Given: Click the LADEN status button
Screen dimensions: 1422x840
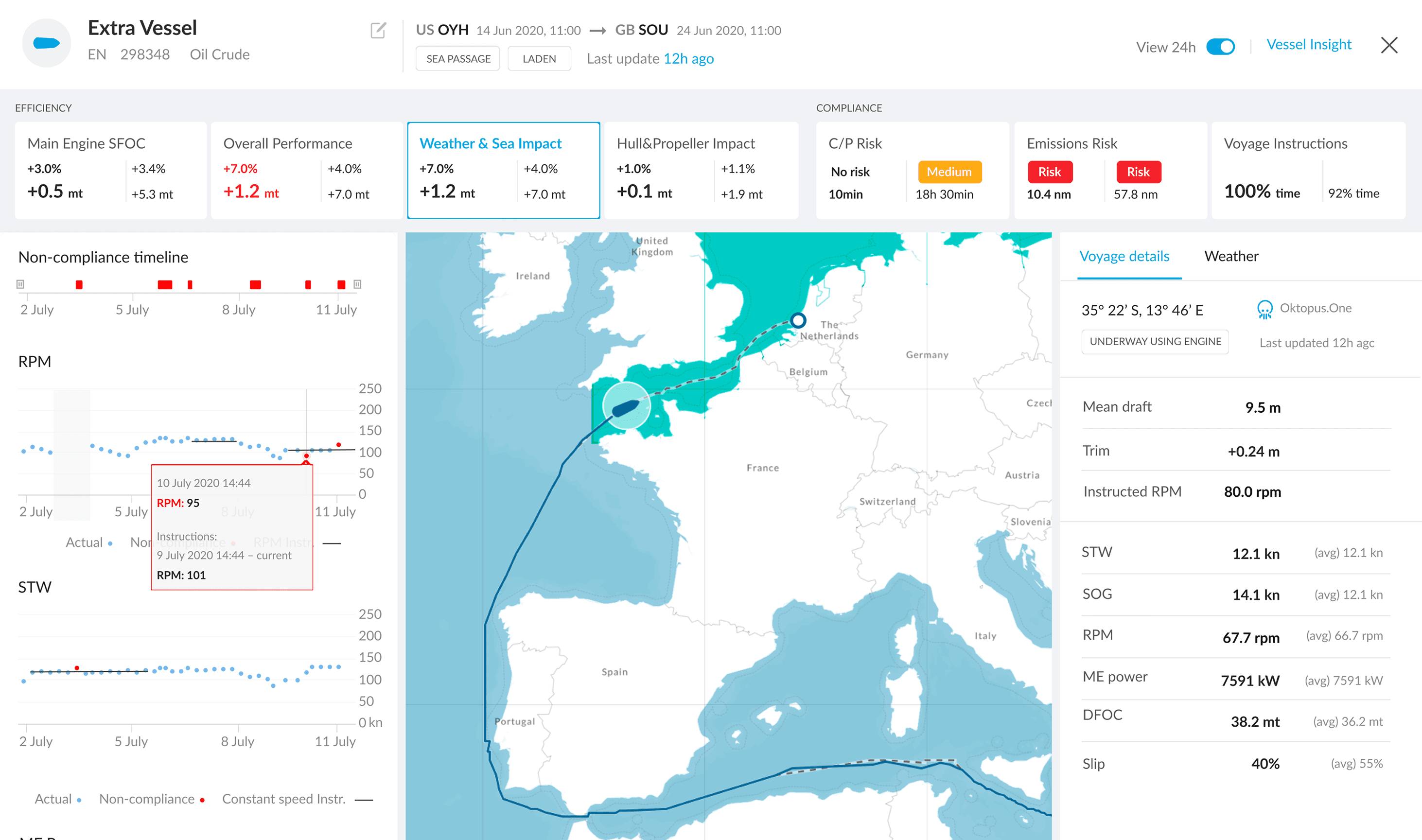Looking at the screenshot, I should tap(539, 59).
